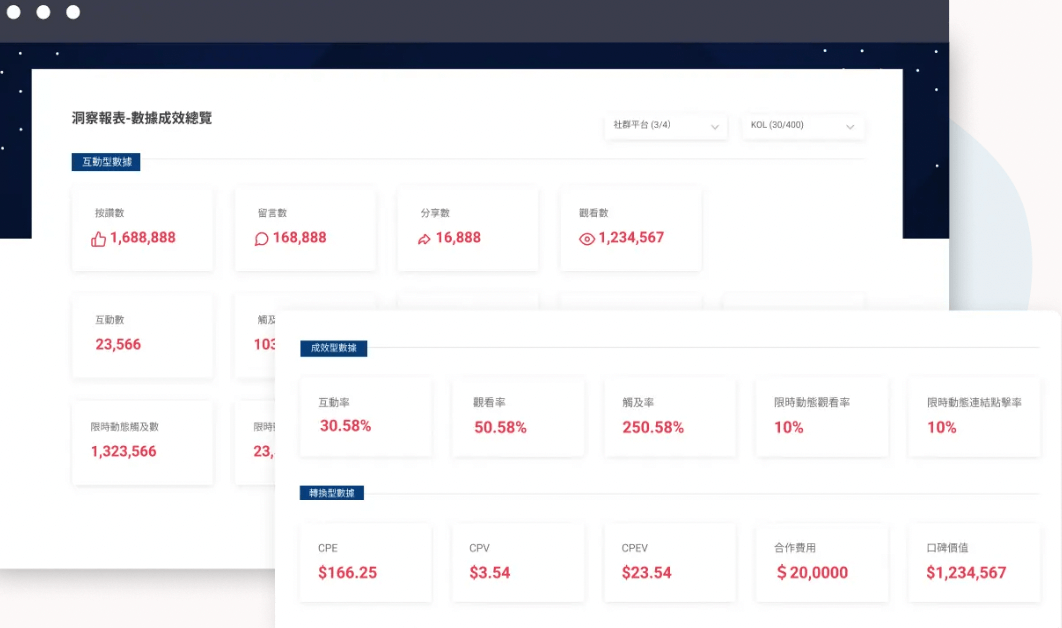Image resolution: width=1062 pixels, height=628 pixels.
Task: Click the 合作費用 value $ 20,0000
Action: 812,572
